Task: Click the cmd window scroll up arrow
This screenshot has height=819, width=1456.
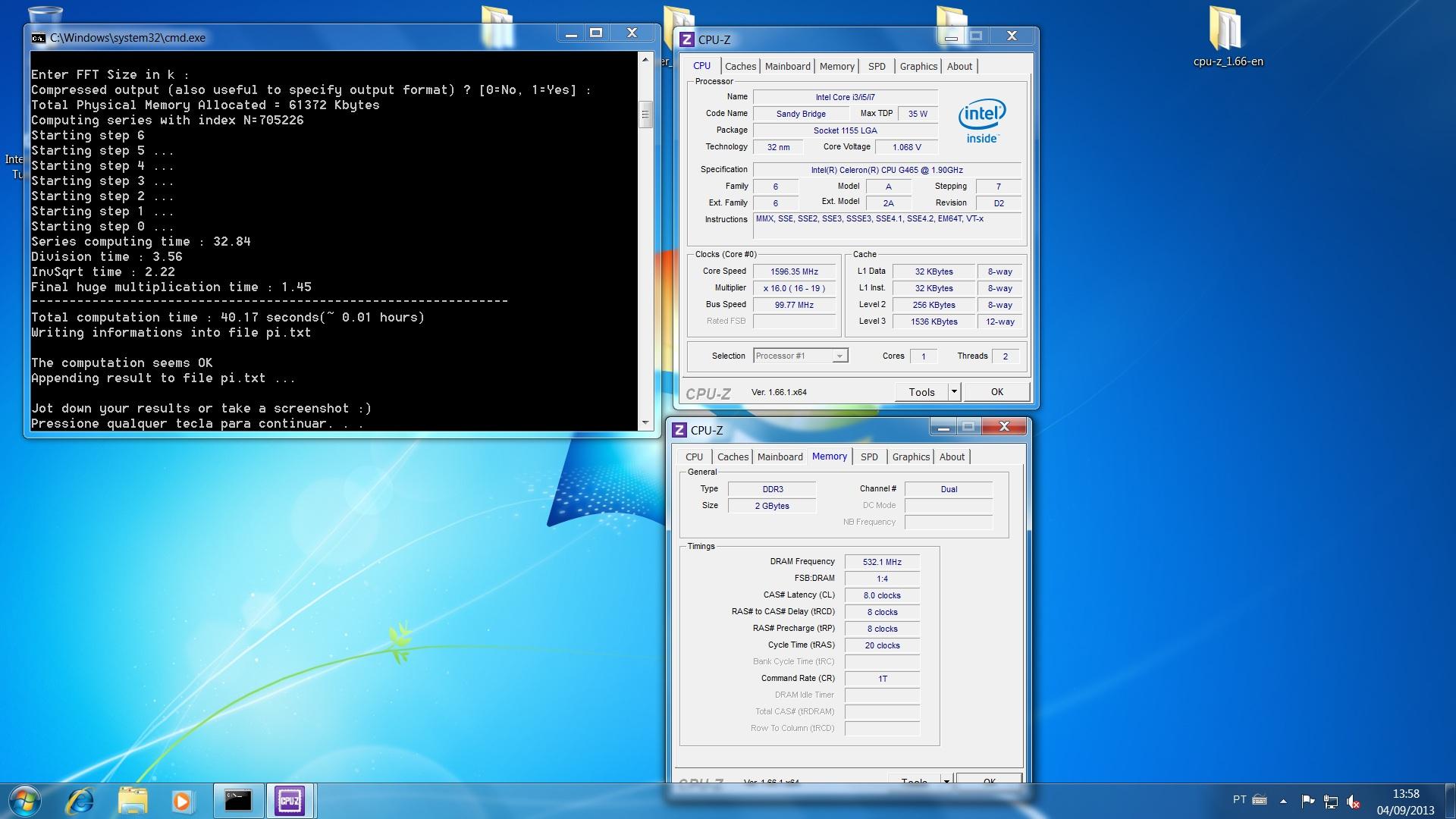Action: pos(645,59)
